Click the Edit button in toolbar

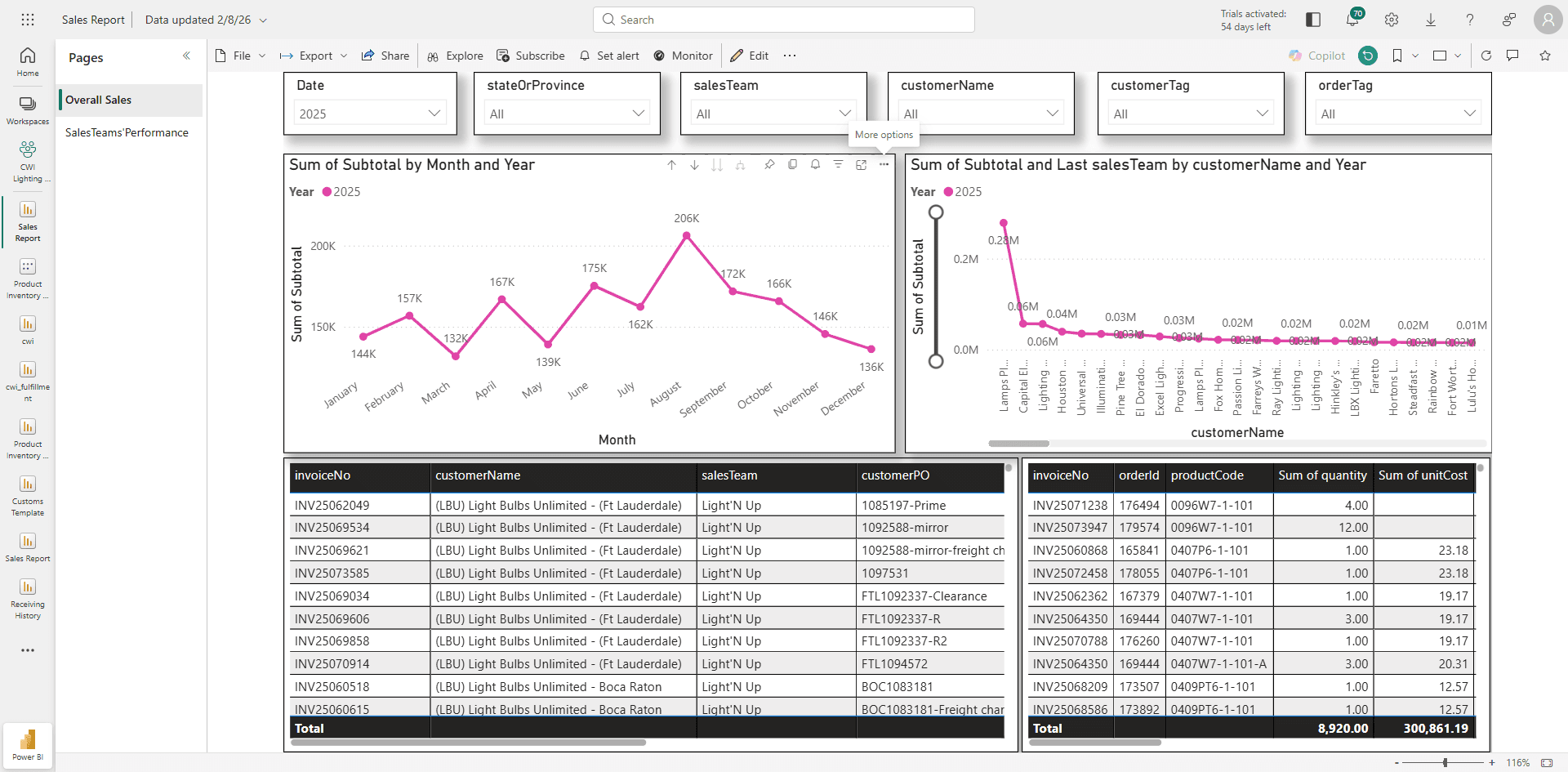point(750,56)
